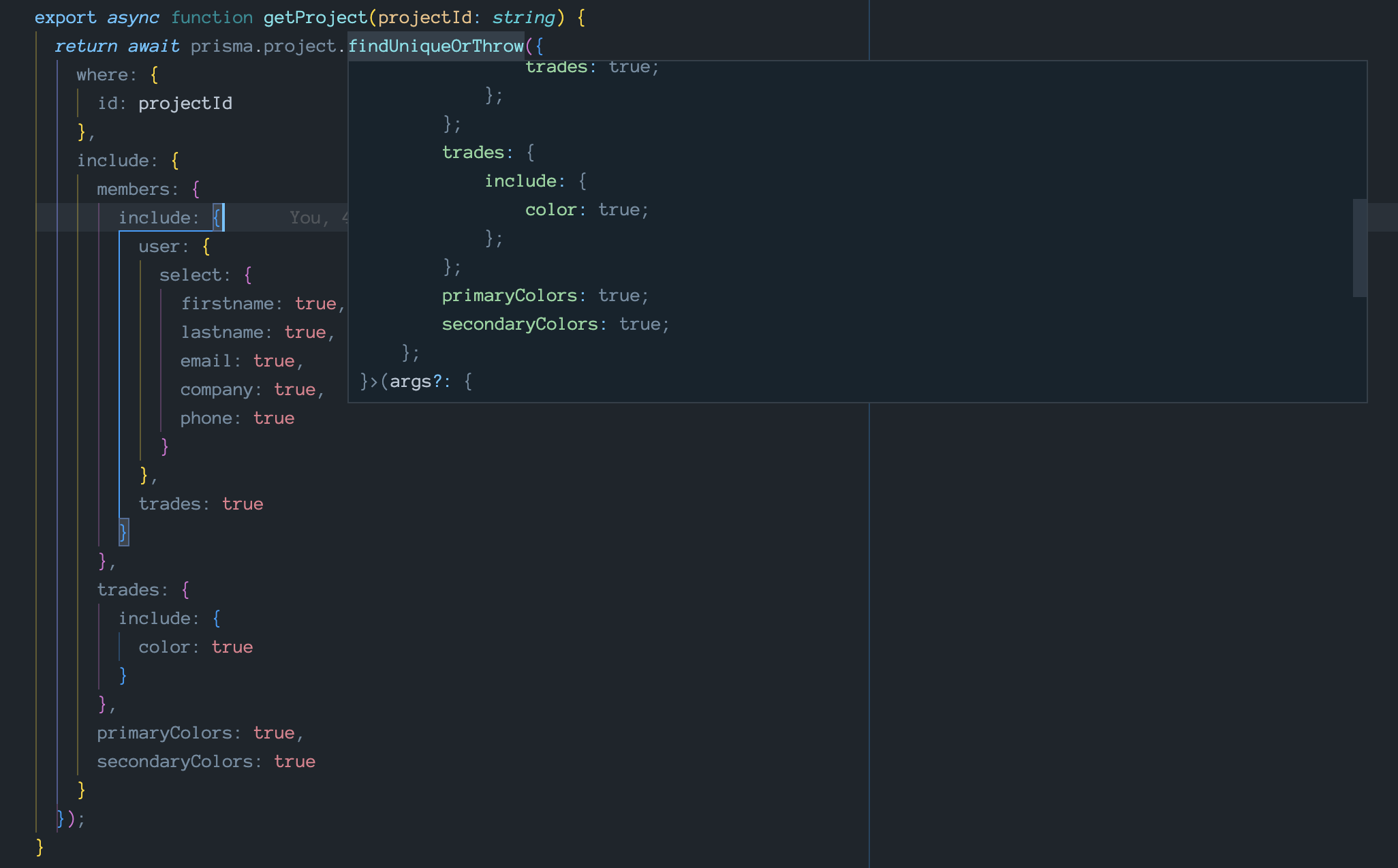Click secondaryColors in the editor code
The width and height of the screenshot is (1398, 868).
tap(174, 762)
